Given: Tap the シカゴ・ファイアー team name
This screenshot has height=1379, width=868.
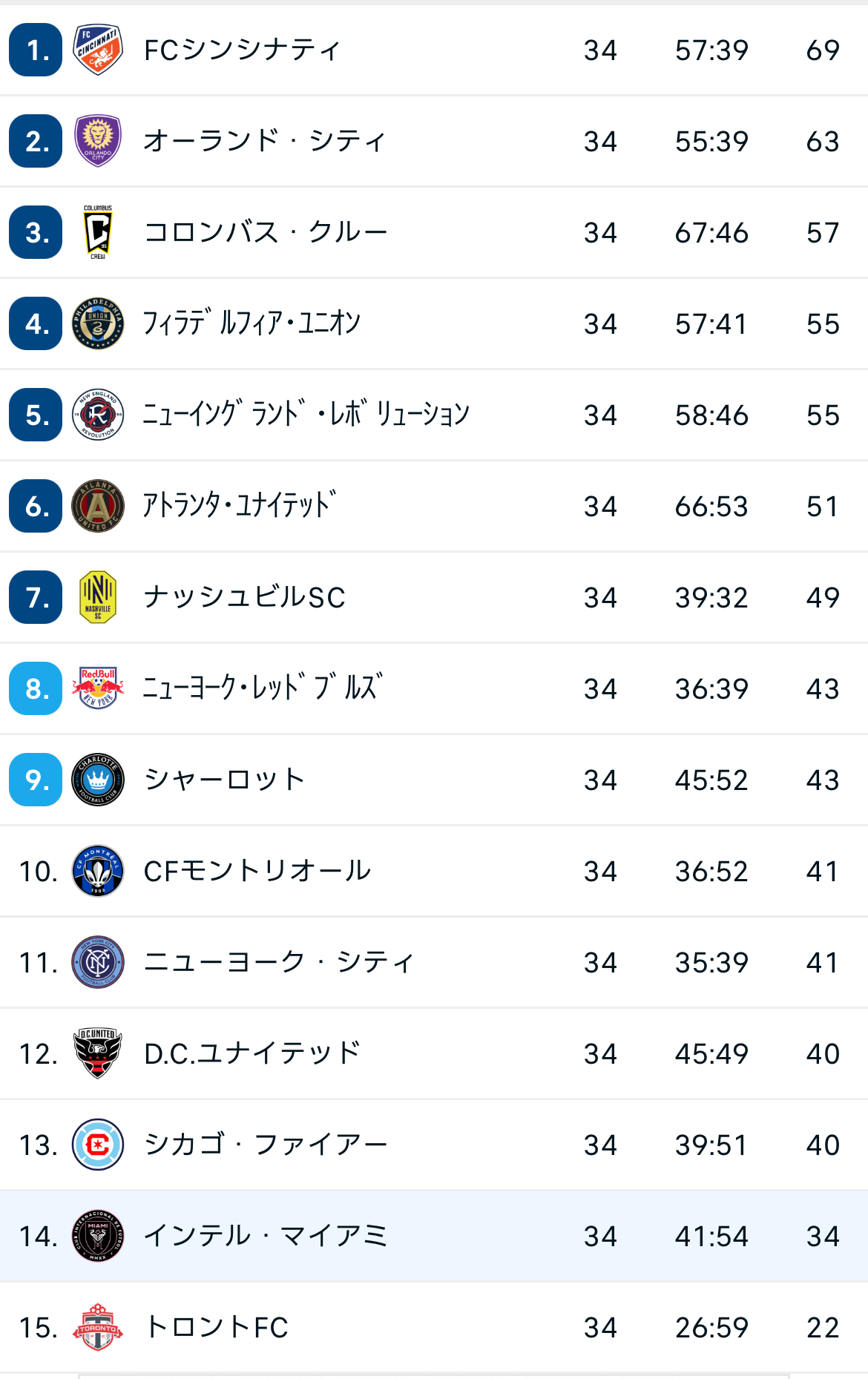Looking at the screenshot, I should point(266,1145).
